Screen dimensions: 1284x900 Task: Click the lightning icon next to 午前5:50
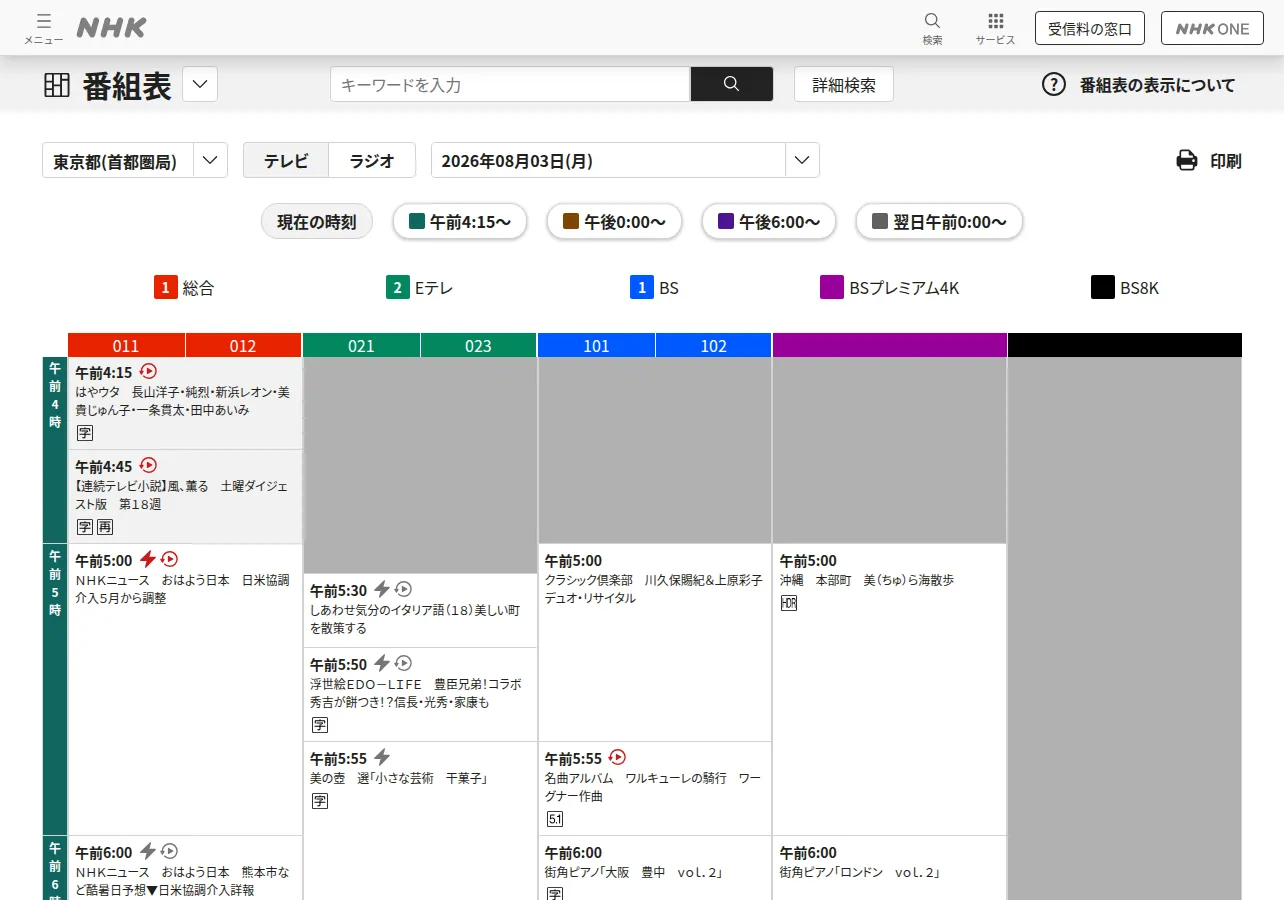click(x=382, y=663)
